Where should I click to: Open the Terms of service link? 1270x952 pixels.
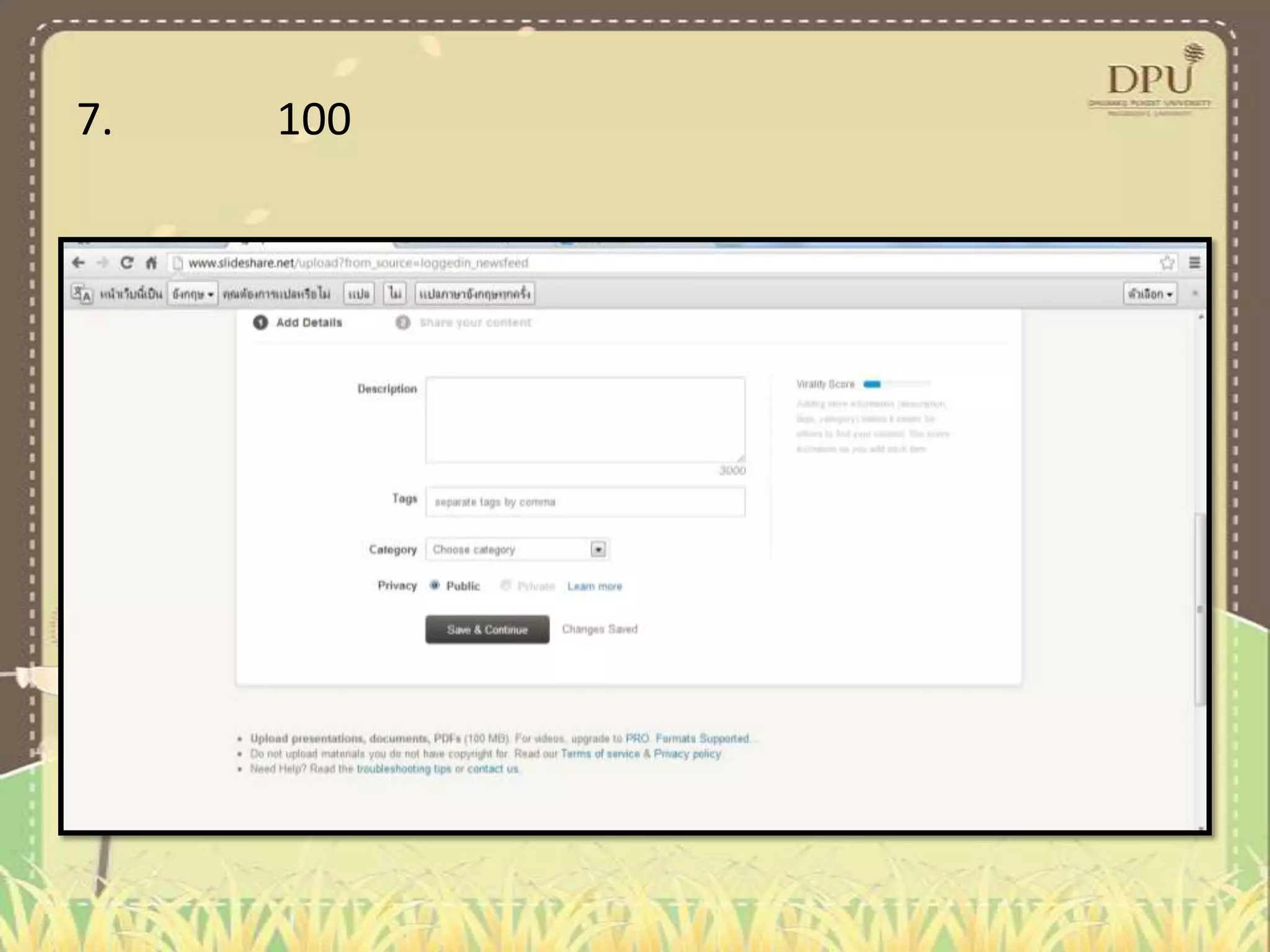(x=600, y=754)
